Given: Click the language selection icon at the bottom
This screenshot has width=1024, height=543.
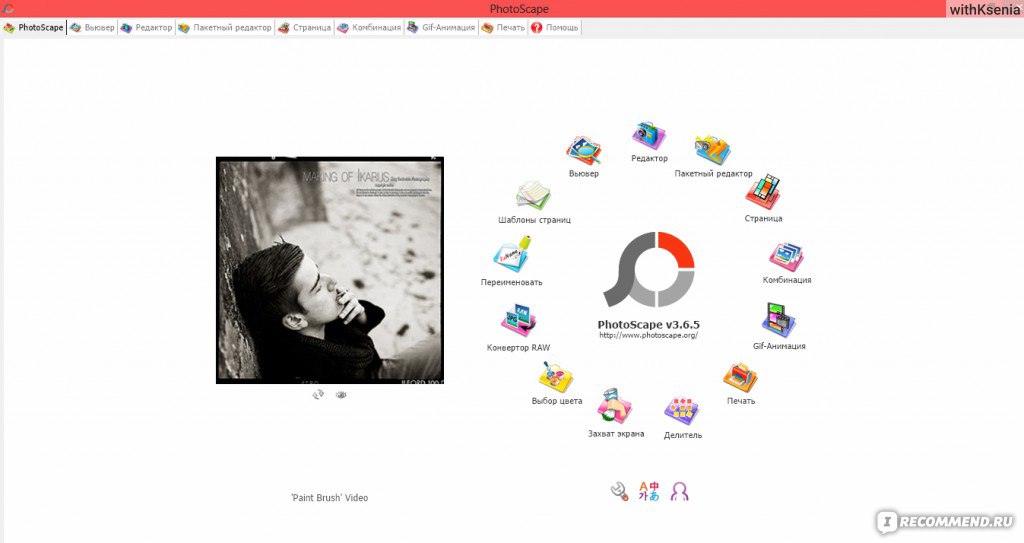Looking at the screenshot, I should [649, 491].
